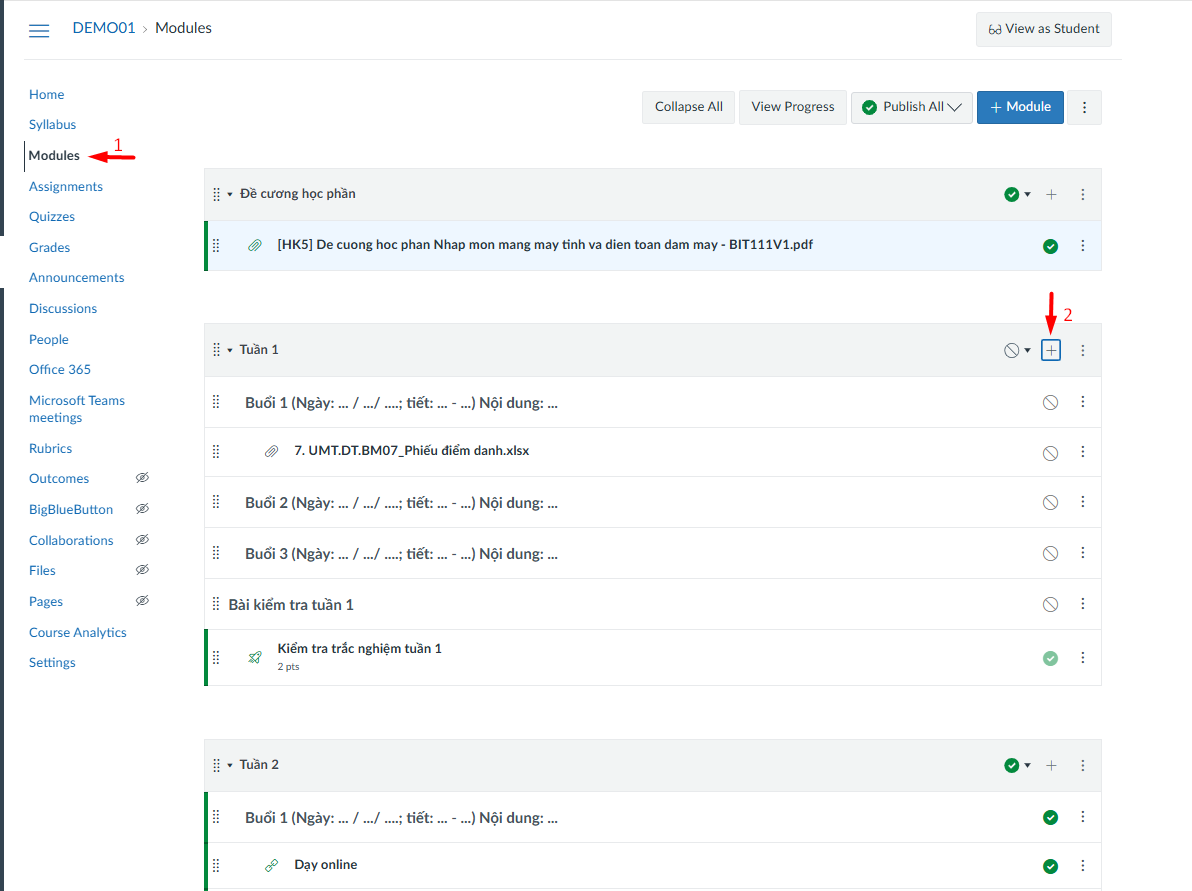Open the Dạy online link item
The image size is (1192, 891).
tap(325, 865)
